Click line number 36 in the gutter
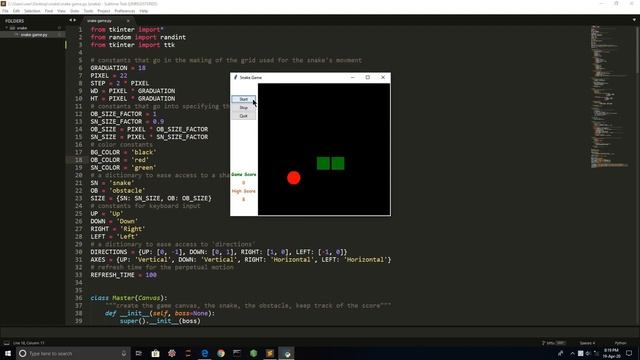The height and width of the screenshot is (360, 640). [79, 298]
